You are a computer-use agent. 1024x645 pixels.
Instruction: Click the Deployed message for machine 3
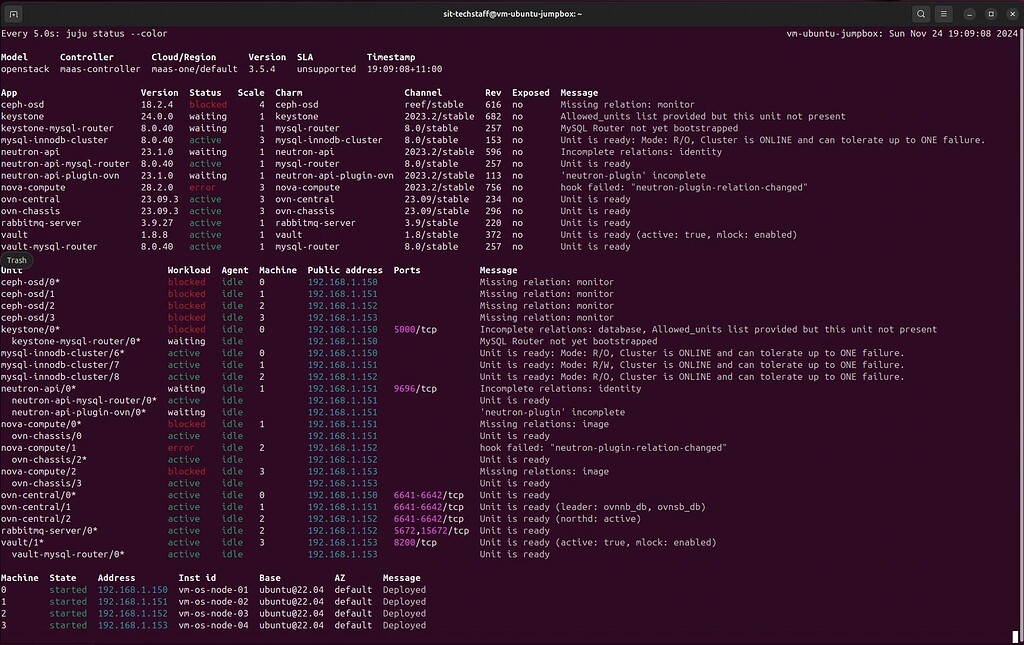pos(404,626)
